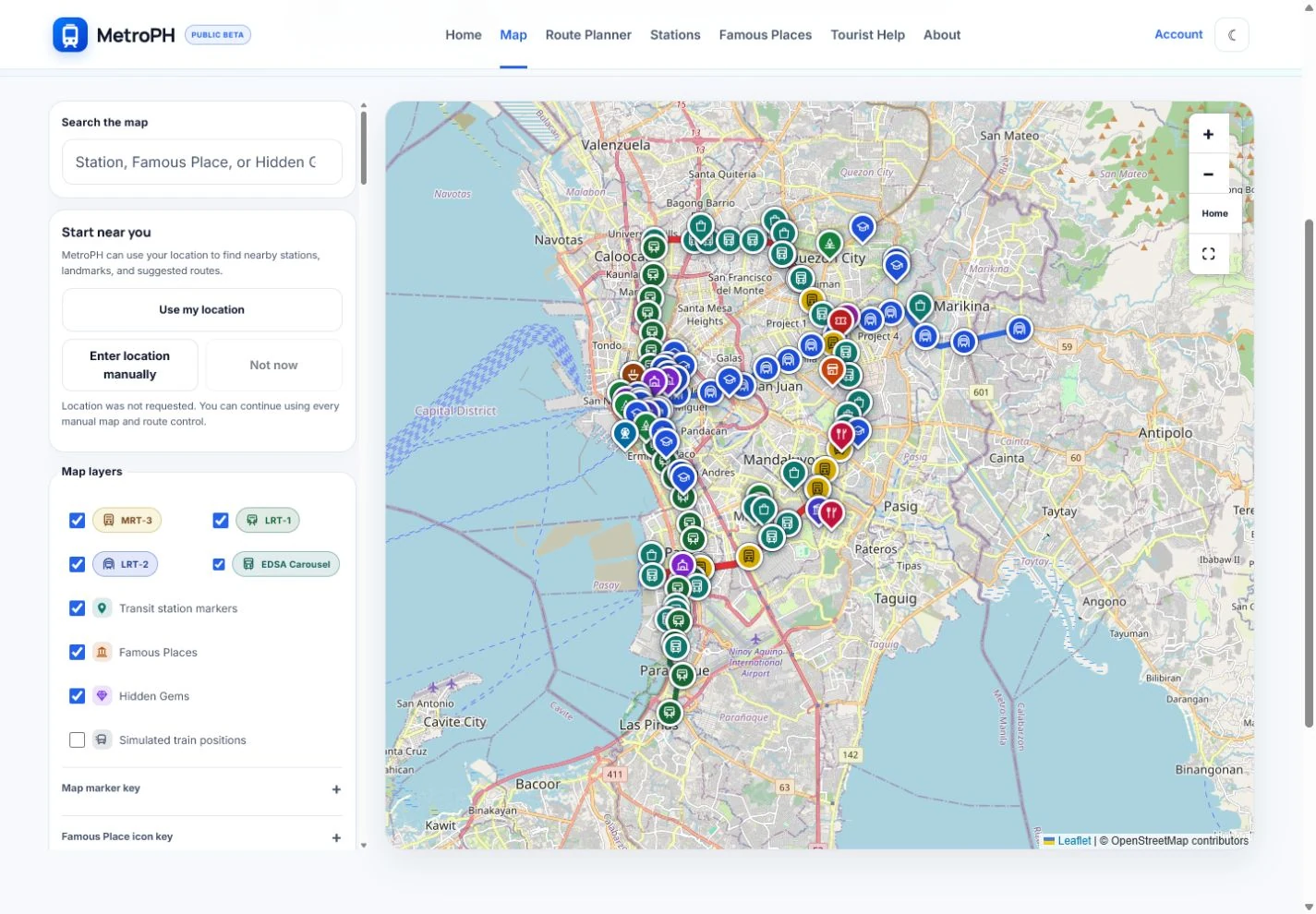This screenshot has height=914, width=1316.
Task: Focus the Search the map input
Action: pyautogui.click(x=201, y=162)
